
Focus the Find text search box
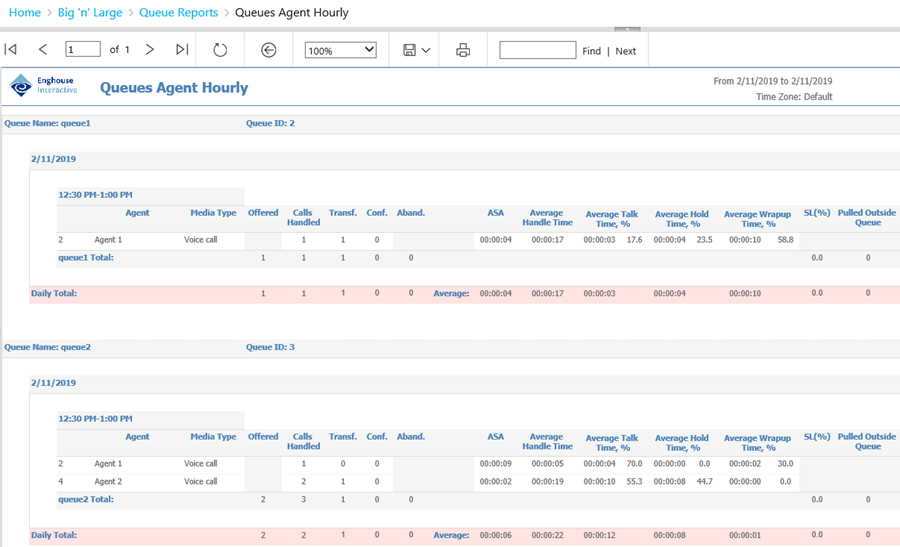tap(537, 50)
